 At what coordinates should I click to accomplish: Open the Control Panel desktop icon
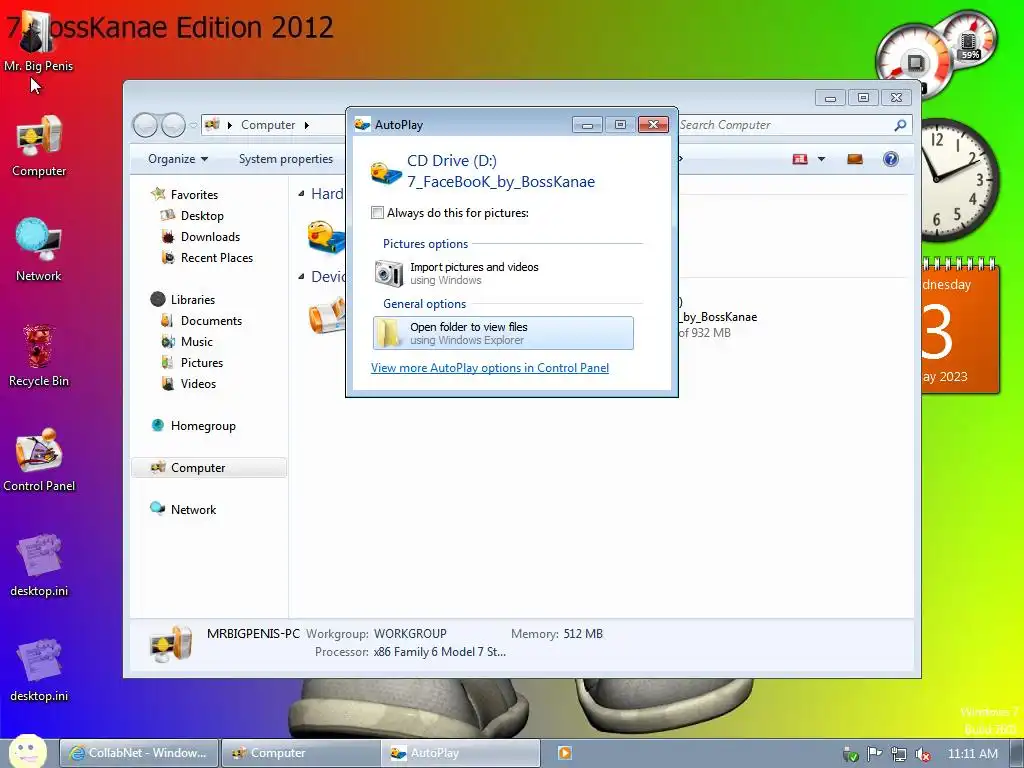tap(39, 460)
